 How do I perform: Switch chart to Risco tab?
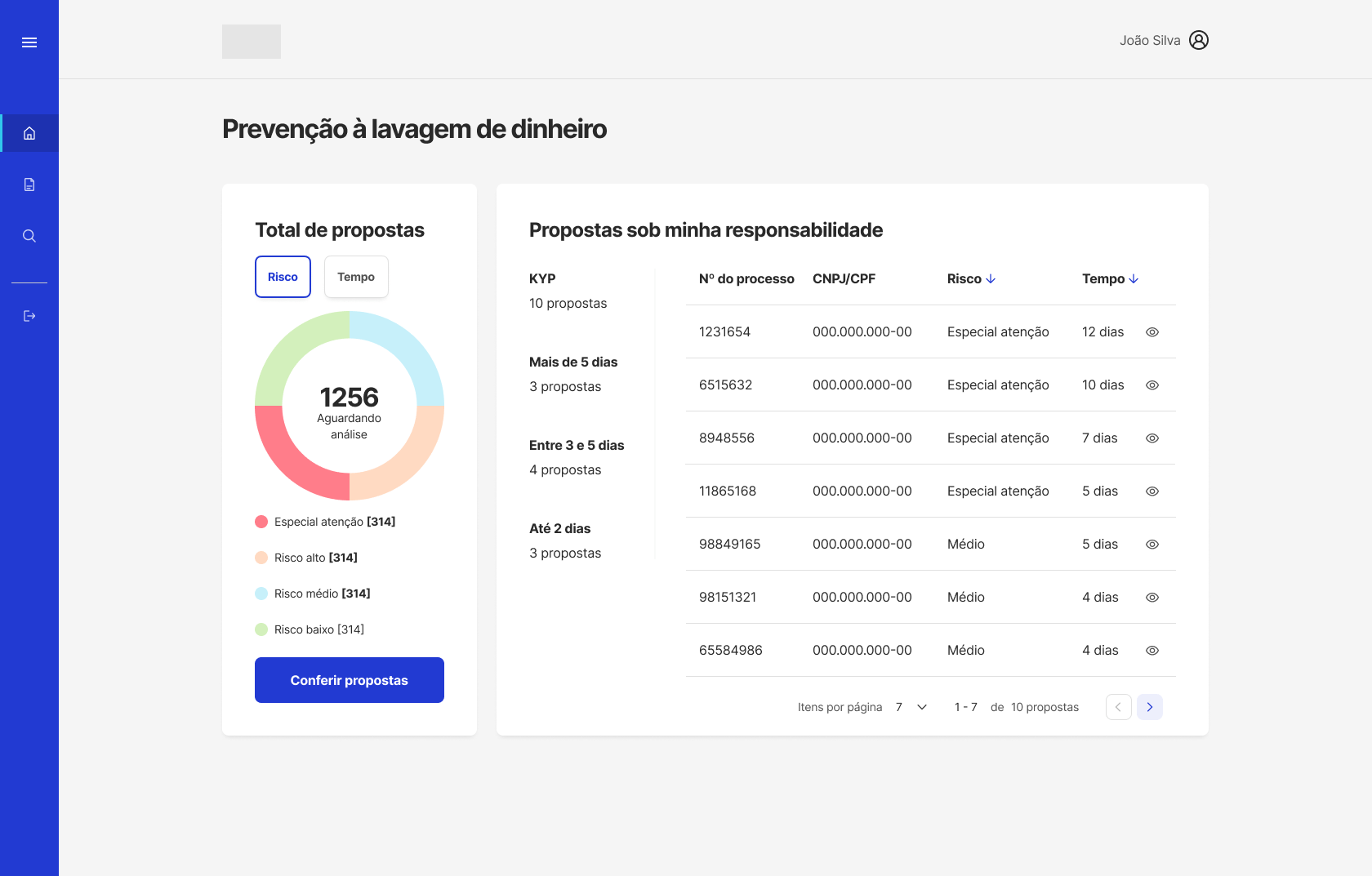point(283,277)
